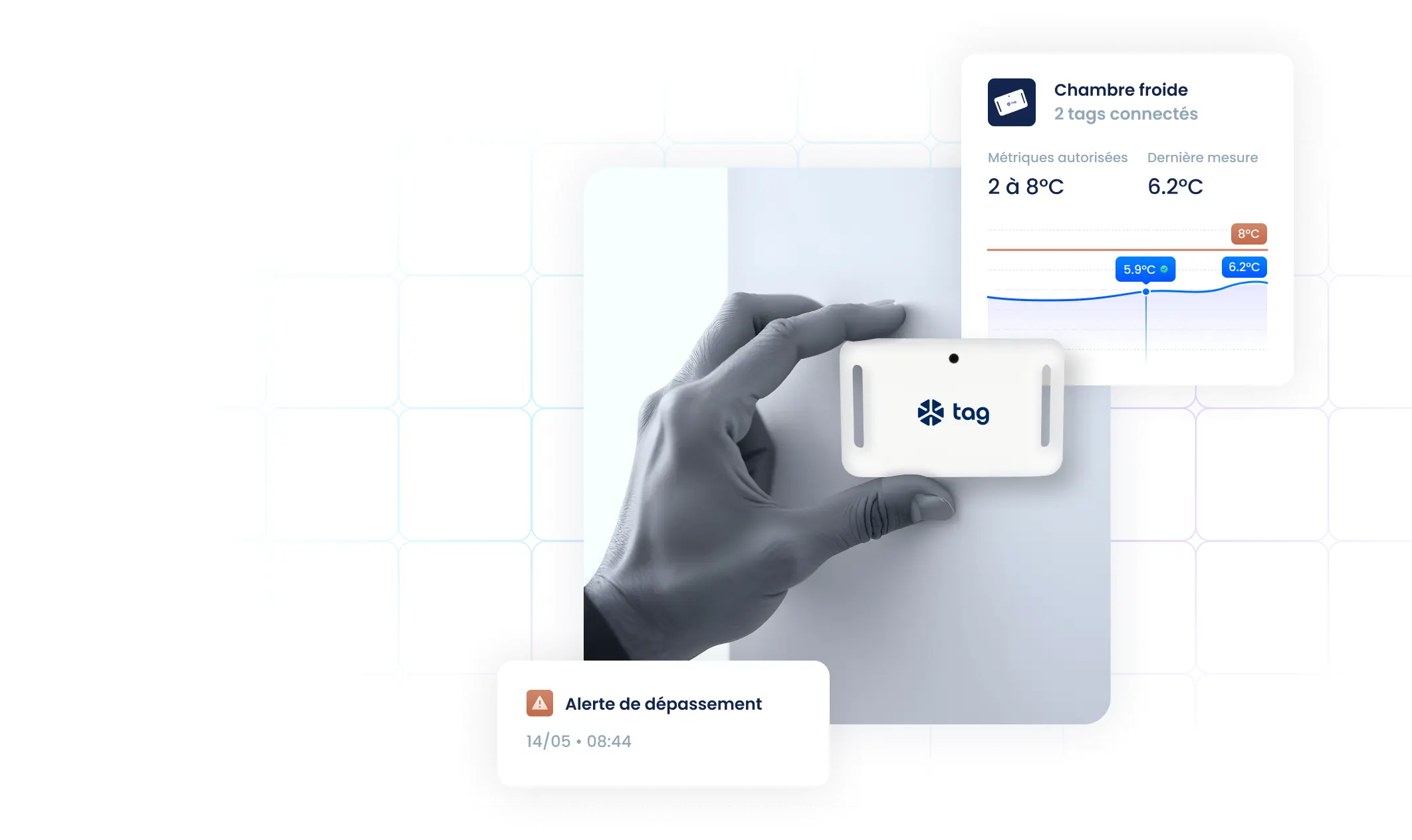Click the orange alert warning triangle icon
Screen dimensions: 1412x840
point(540,703)
